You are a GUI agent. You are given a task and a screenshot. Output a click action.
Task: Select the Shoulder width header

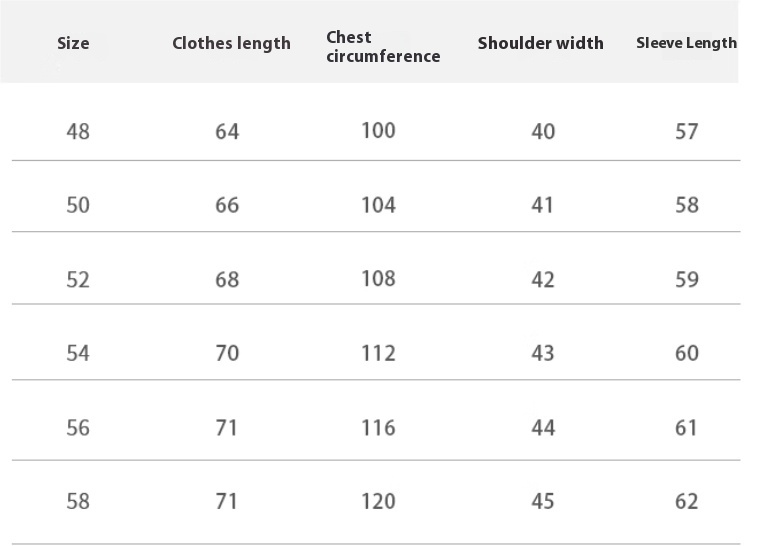540,43
